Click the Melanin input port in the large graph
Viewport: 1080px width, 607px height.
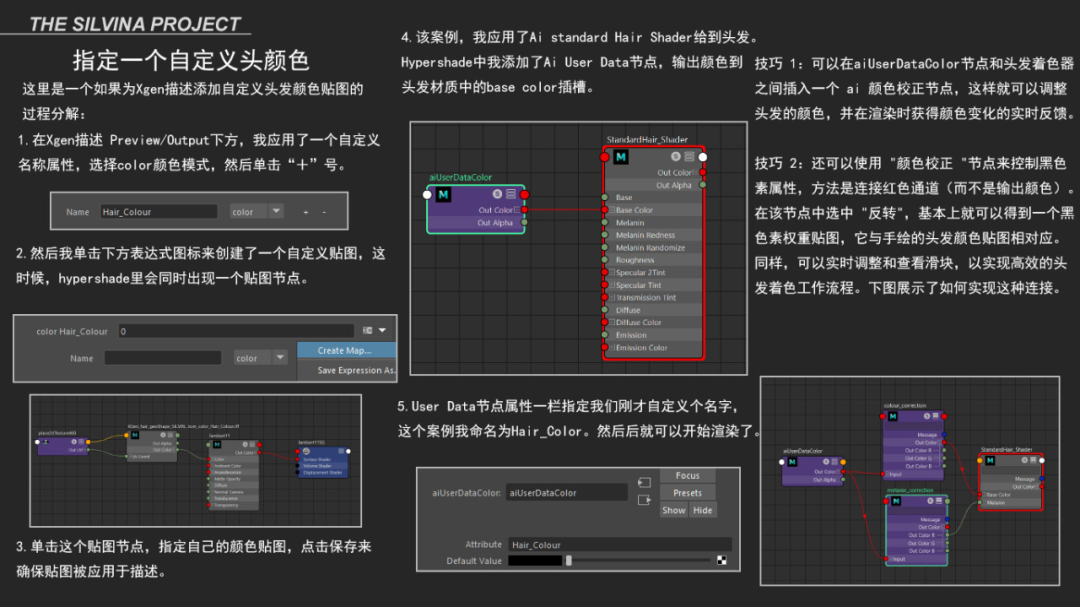(x=605, y=223)
